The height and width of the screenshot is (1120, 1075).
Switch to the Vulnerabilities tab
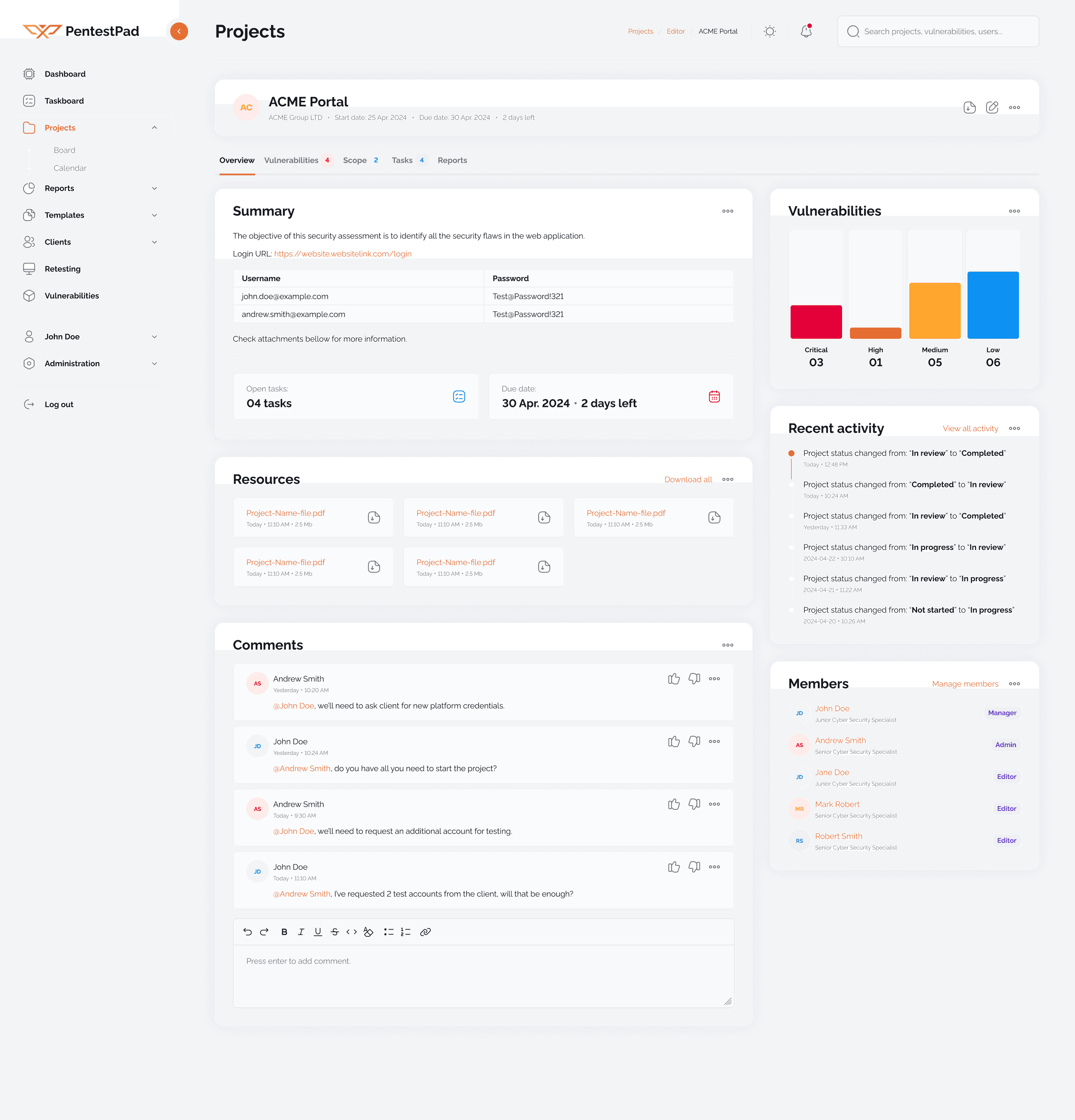coord(291,160)
